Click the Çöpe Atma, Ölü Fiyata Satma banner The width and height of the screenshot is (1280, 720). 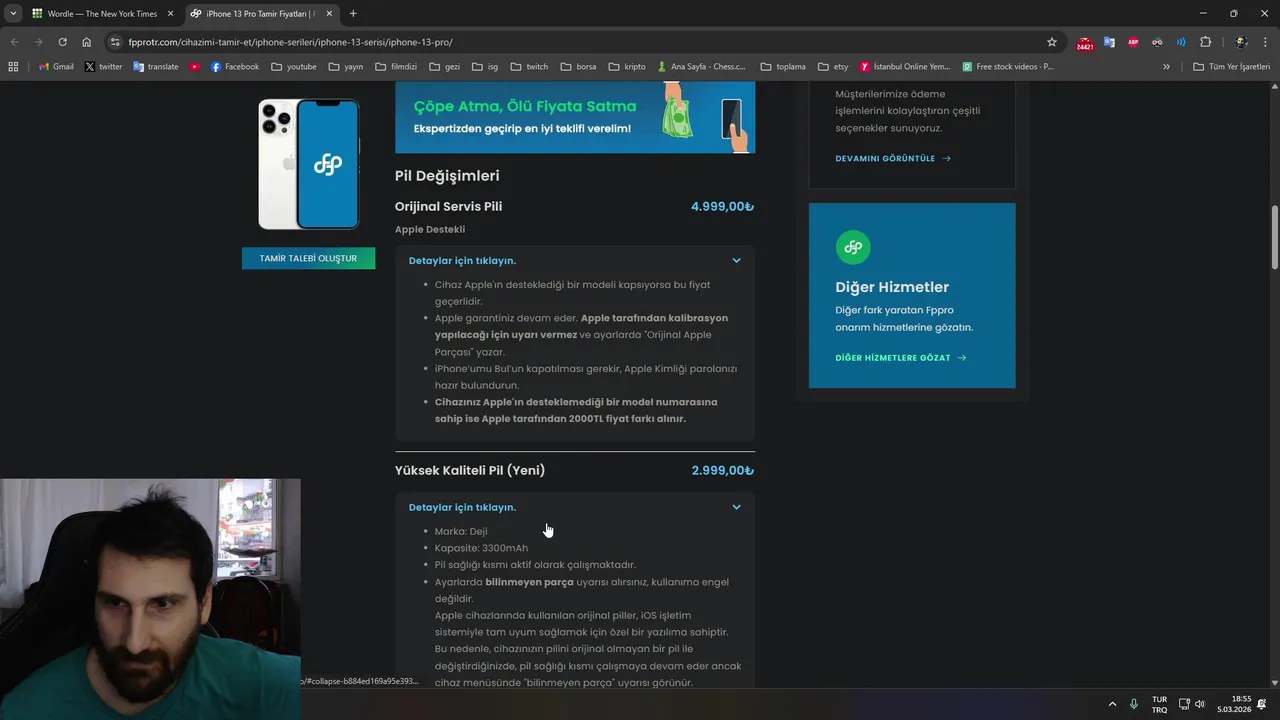click(x=575, y=117)
